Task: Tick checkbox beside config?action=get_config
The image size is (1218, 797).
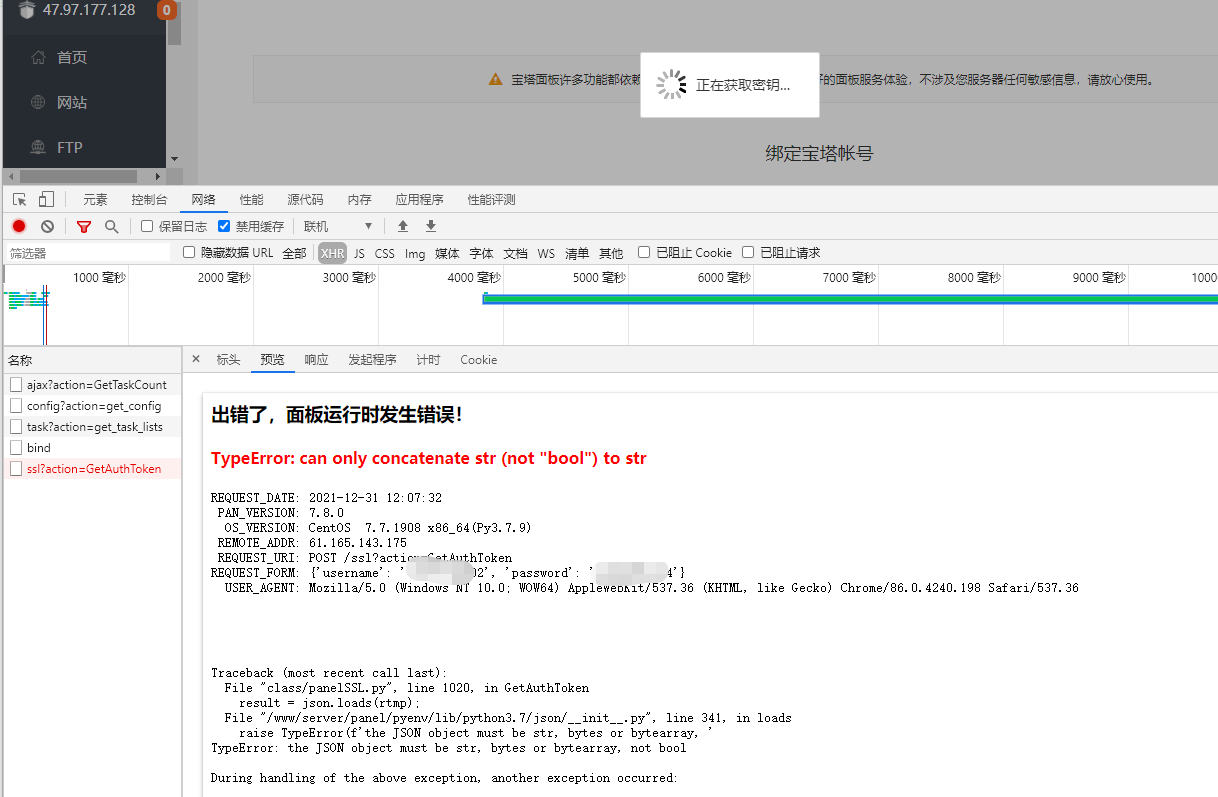Action: pyautogui.click(x=16, y=406)
